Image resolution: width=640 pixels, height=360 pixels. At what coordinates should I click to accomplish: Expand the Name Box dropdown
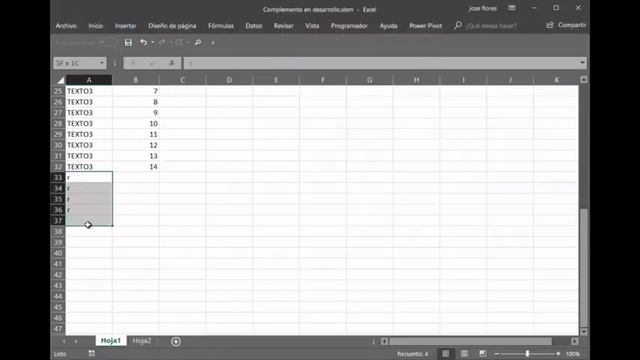click(102, 63)
